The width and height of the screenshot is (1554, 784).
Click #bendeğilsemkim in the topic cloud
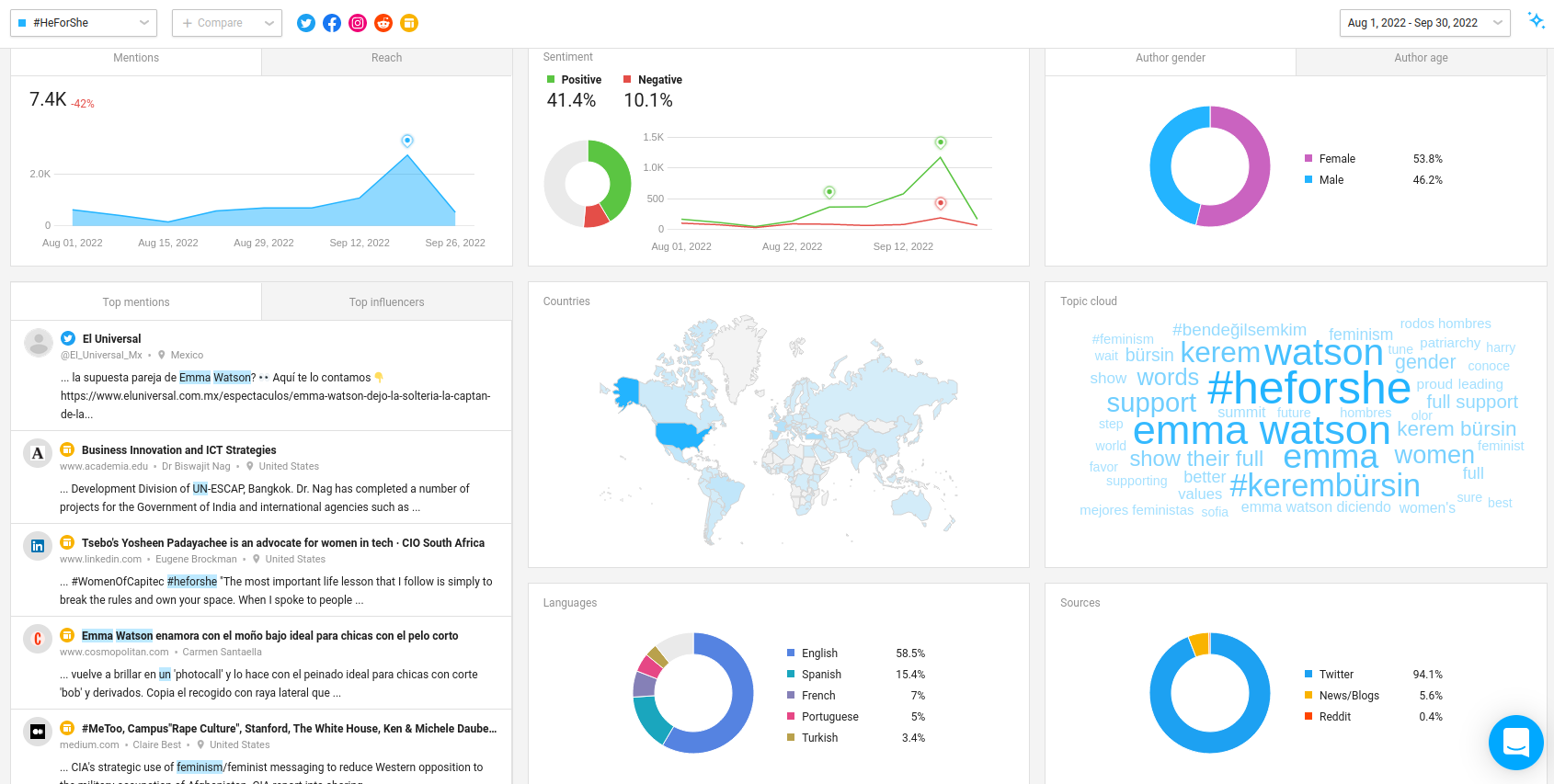[1240, 330]
